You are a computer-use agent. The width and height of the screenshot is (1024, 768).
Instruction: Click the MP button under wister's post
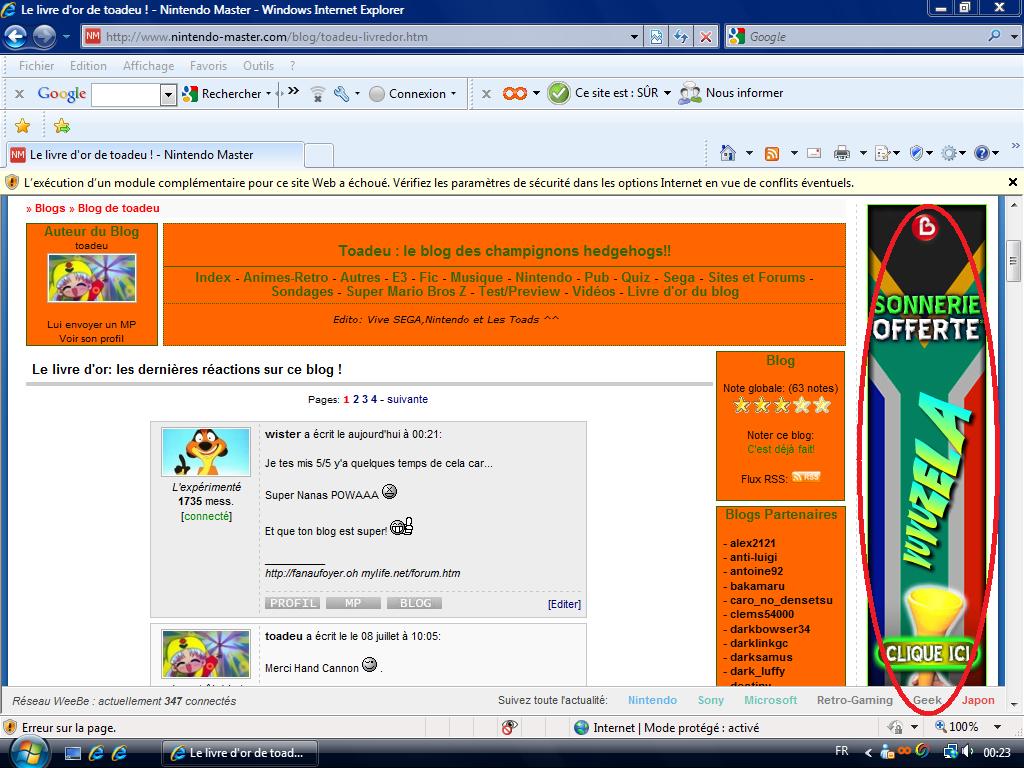tap(353, 603)
